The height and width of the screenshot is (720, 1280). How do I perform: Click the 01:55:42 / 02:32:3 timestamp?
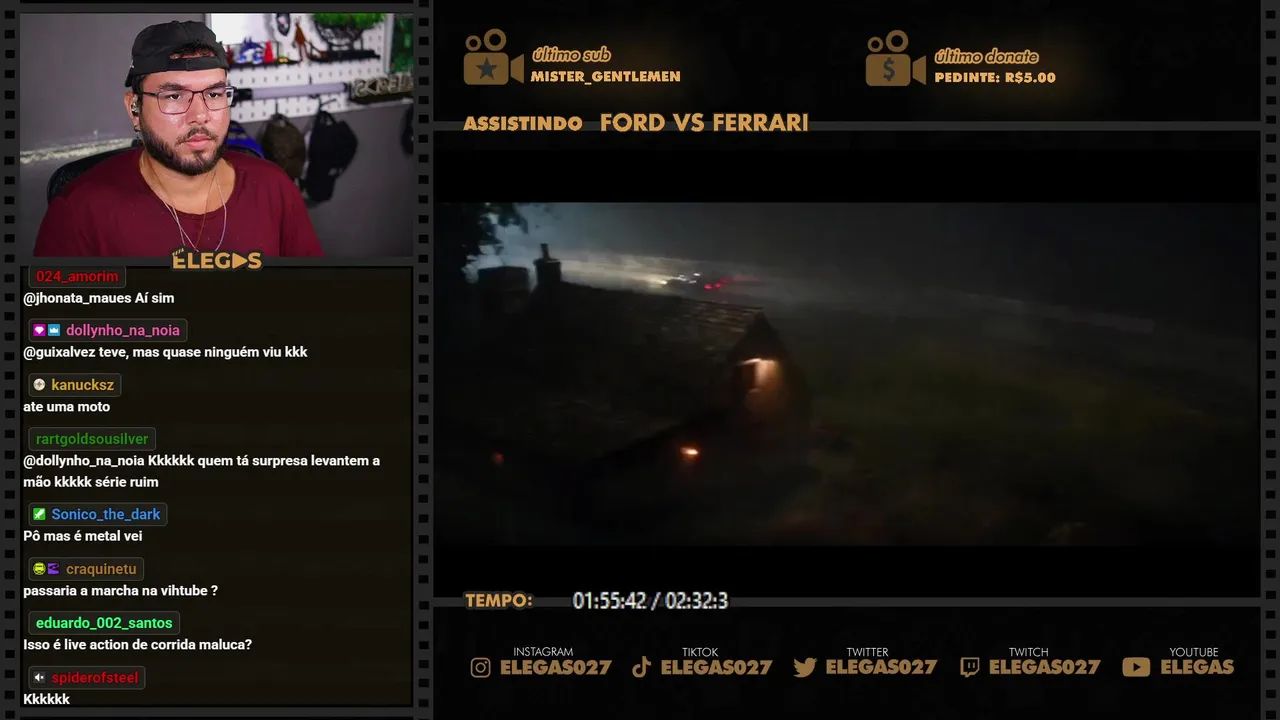[650, 601]
